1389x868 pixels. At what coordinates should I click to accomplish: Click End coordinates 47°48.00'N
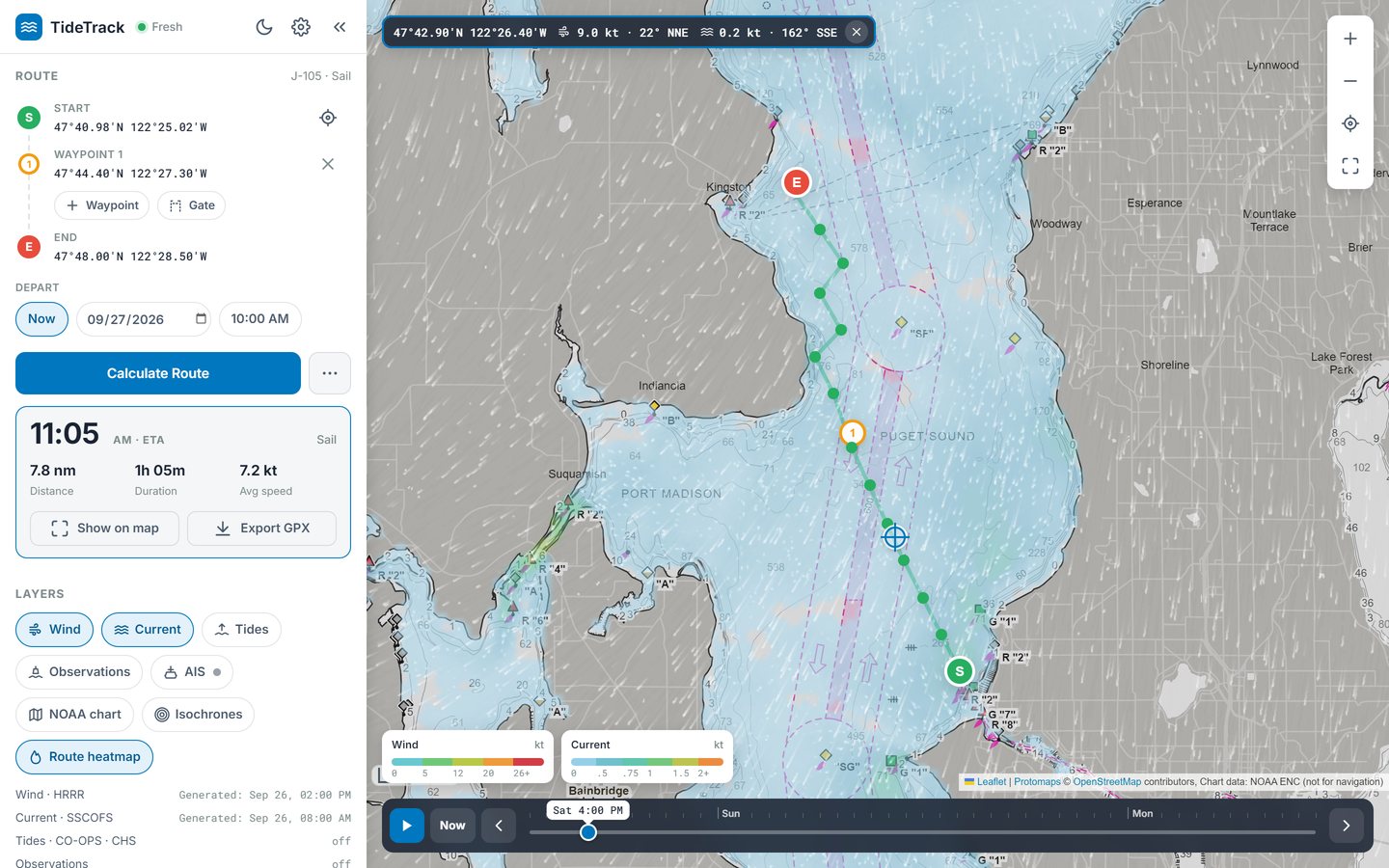tap(130, 257)
